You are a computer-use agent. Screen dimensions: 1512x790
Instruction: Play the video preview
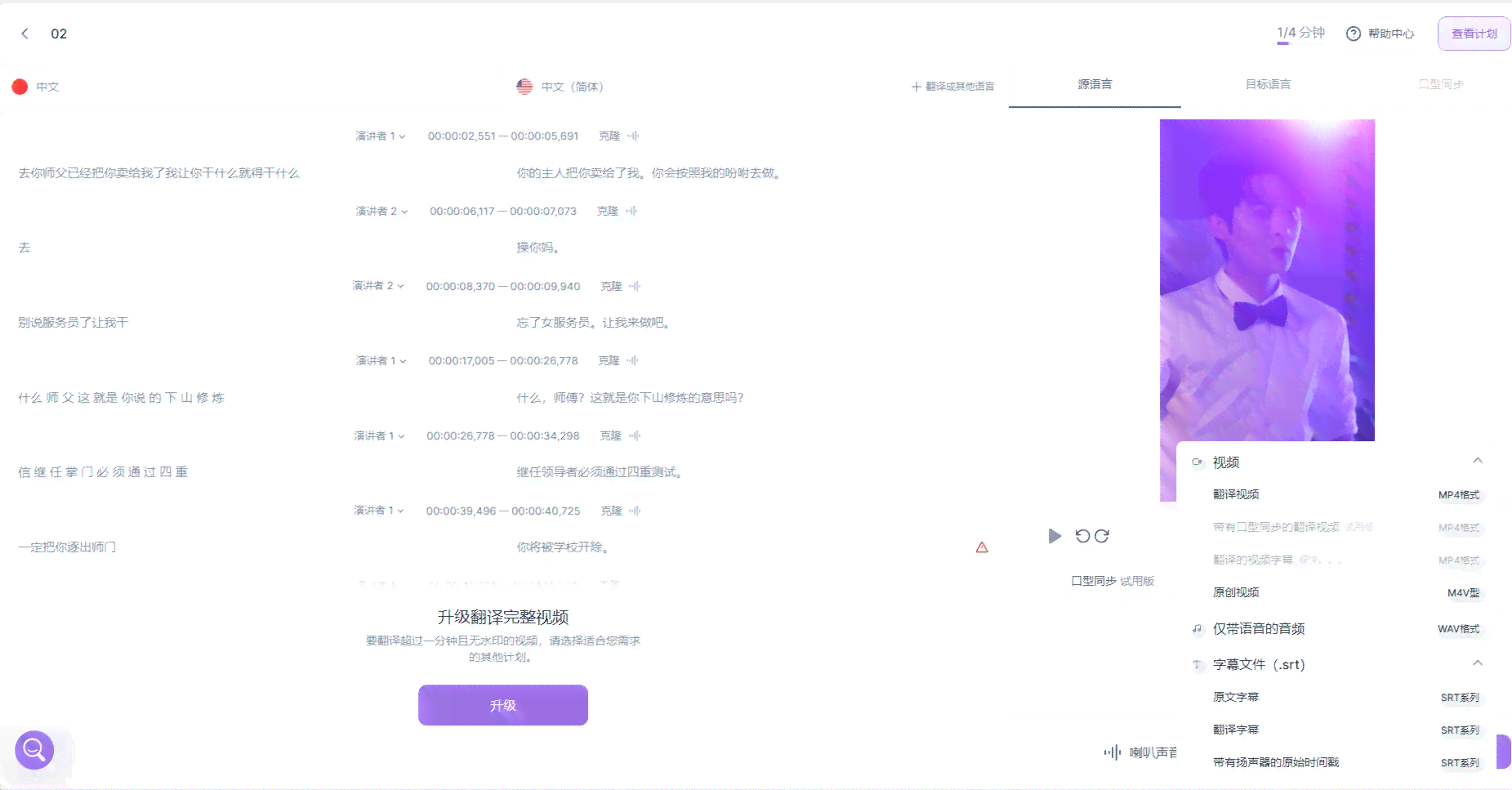click(1055, 536)
